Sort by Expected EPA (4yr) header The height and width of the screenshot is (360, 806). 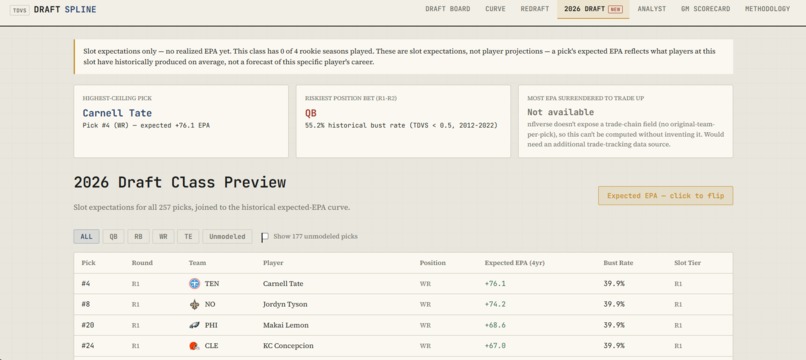click(x=515, y=263)
